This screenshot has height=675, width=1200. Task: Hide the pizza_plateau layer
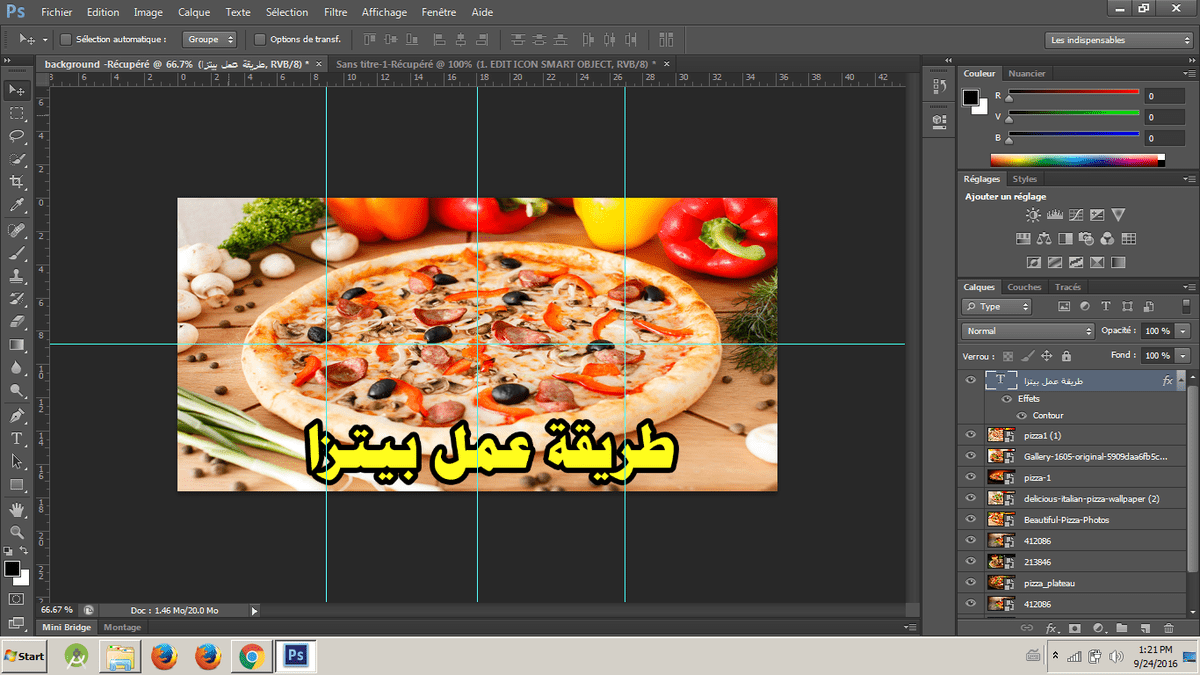[x=969, y=583]
